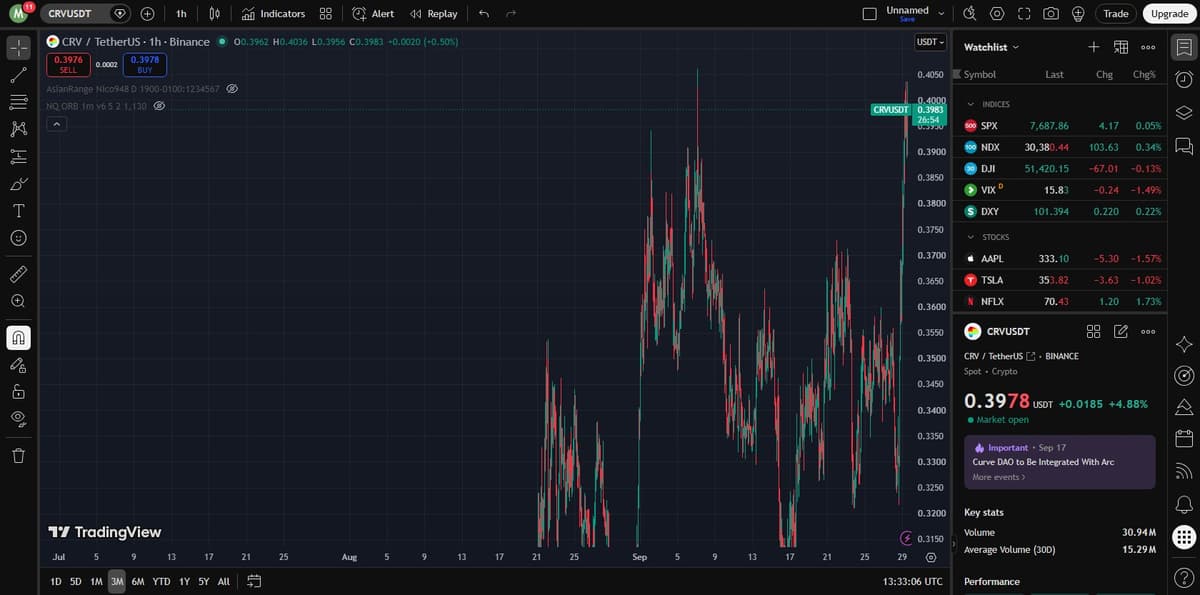Toggle magnet mode for drawings
This screenshot has width=1200, height=595.
tap(18, 338)
